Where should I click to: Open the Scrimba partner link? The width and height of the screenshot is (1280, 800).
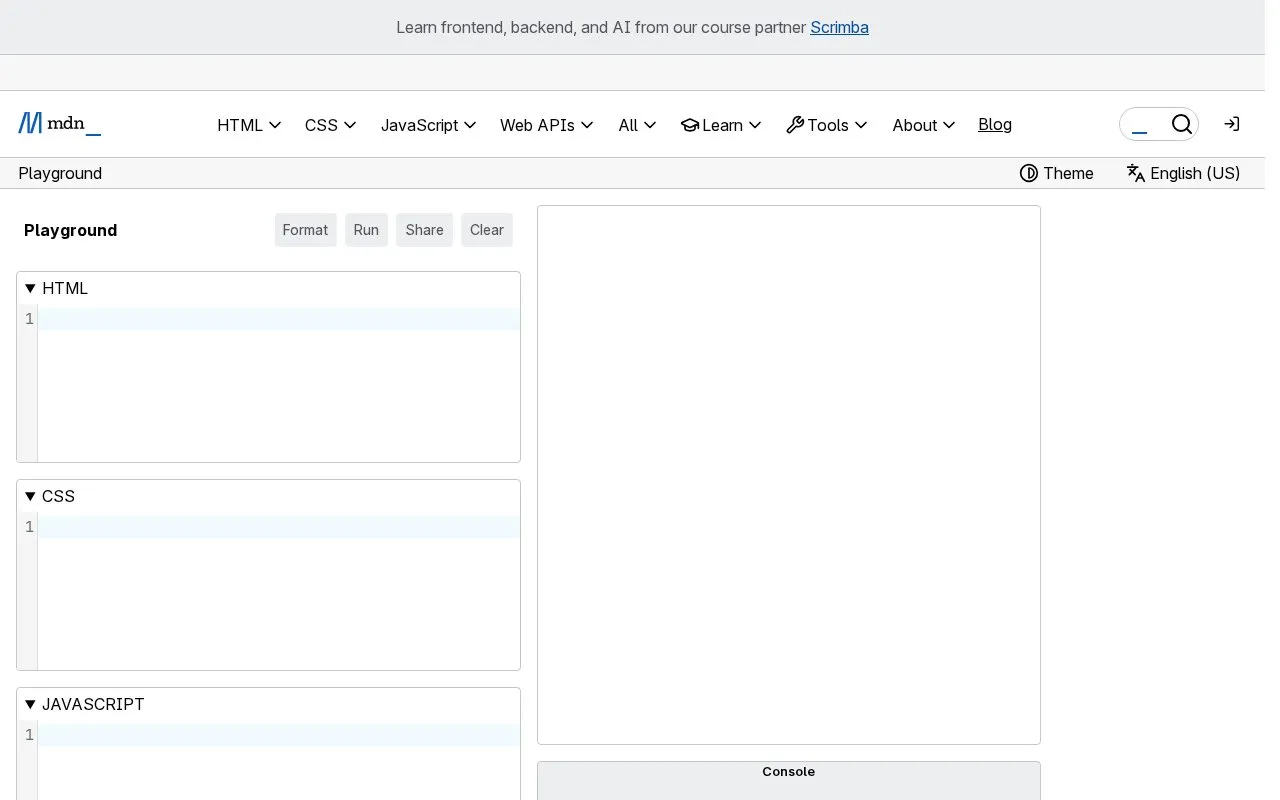(x=839, y=27)
